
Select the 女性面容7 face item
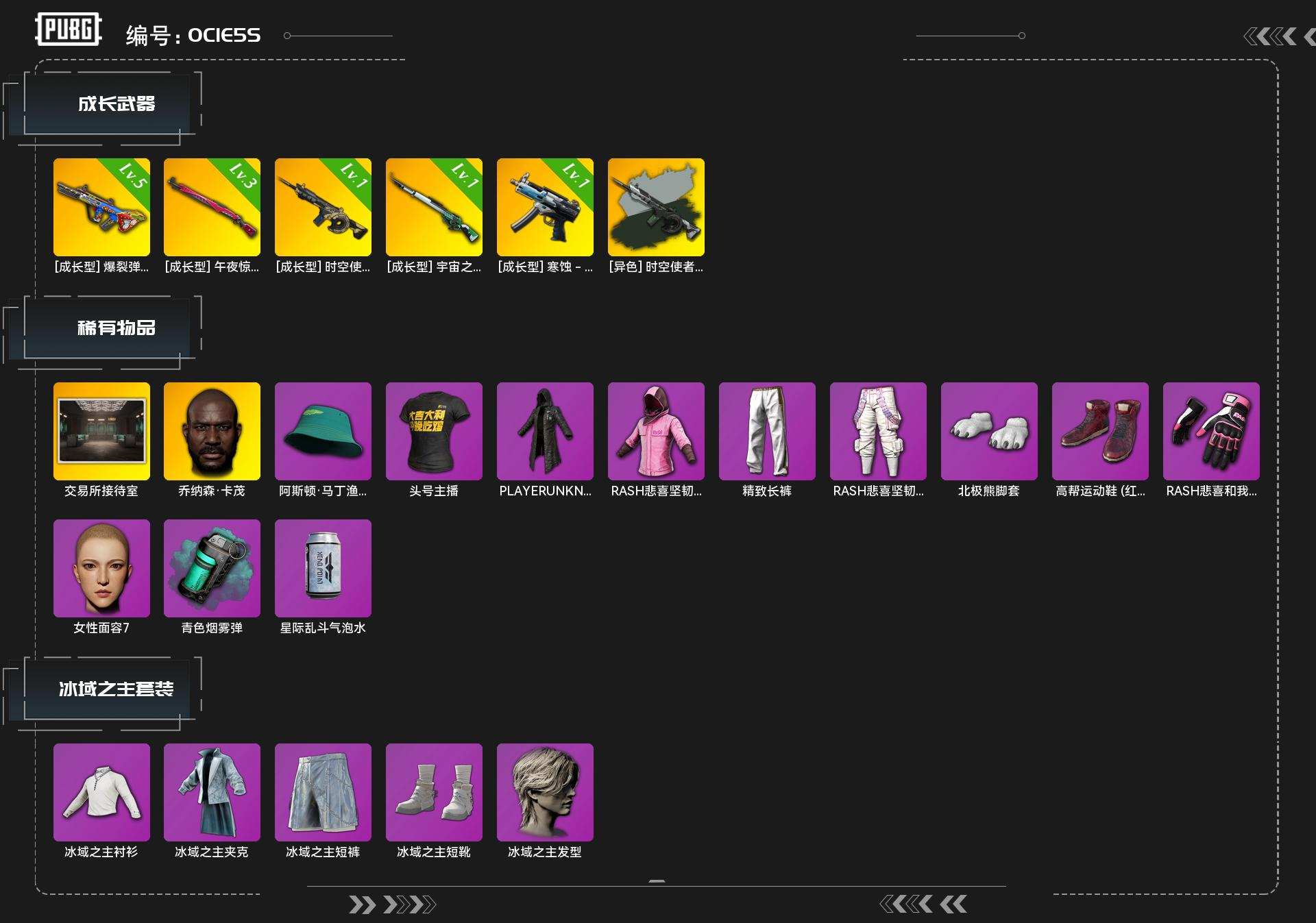coord(101,568)
